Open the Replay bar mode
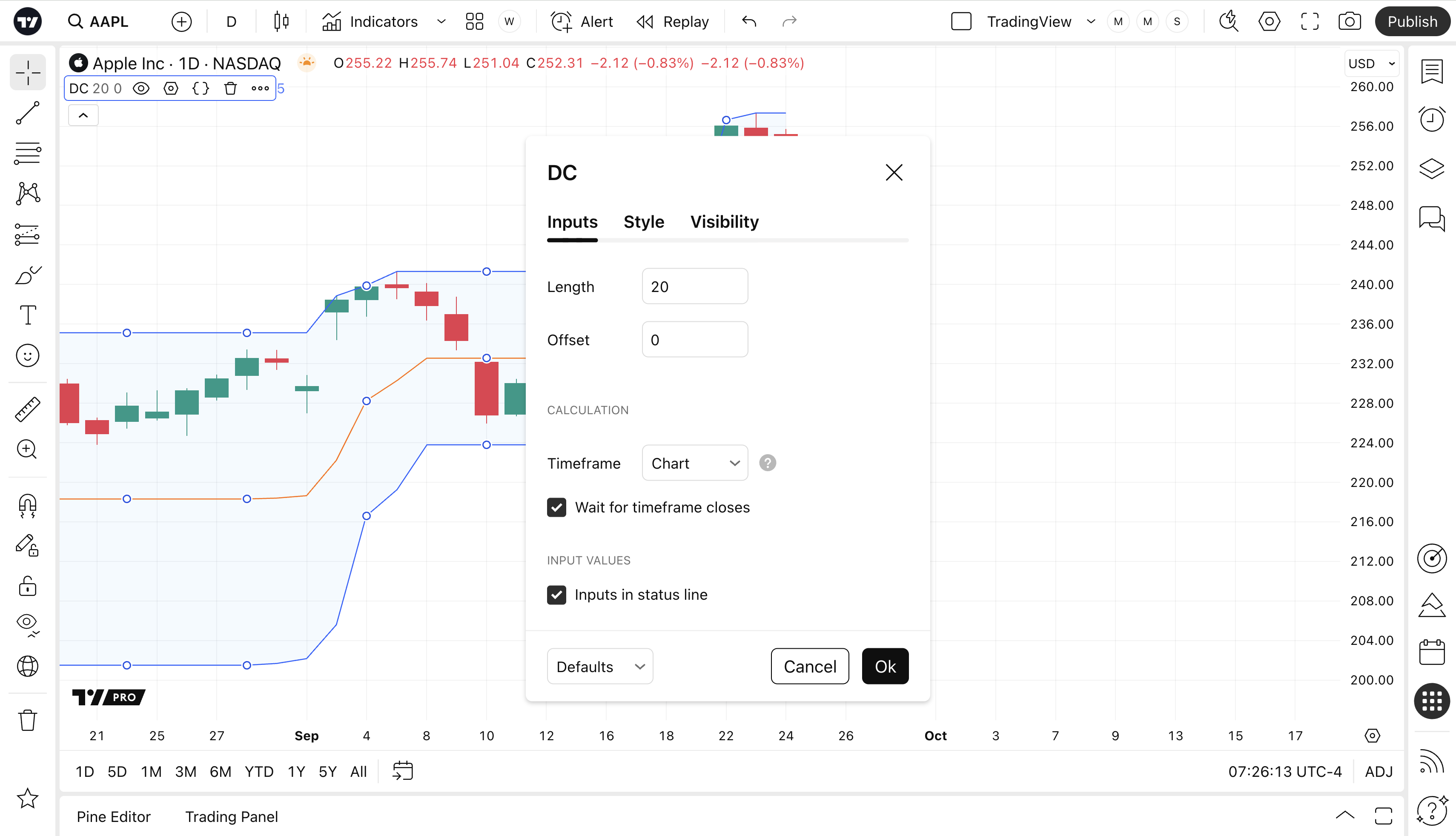Screen dimensions: 1456x836 (x=673, y=22)
